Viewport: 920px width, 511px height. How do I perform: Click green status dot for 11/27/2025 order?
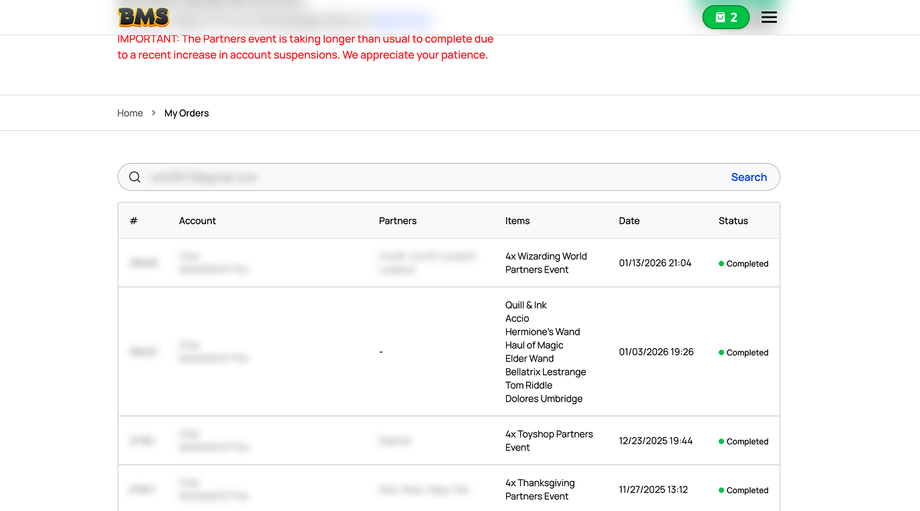(x=722, y=490)
